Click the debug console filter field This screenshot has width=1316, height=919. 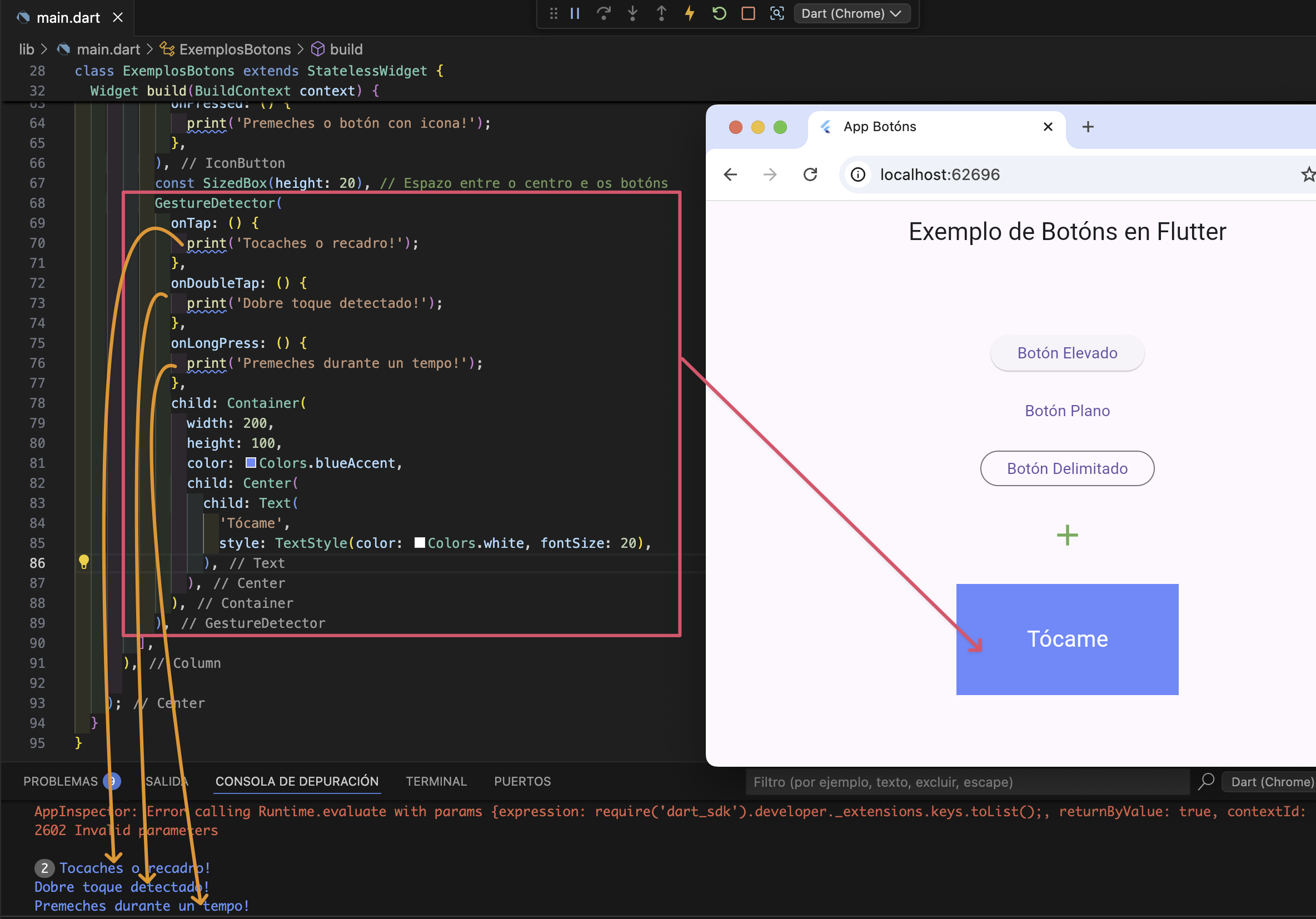(966, 782)
